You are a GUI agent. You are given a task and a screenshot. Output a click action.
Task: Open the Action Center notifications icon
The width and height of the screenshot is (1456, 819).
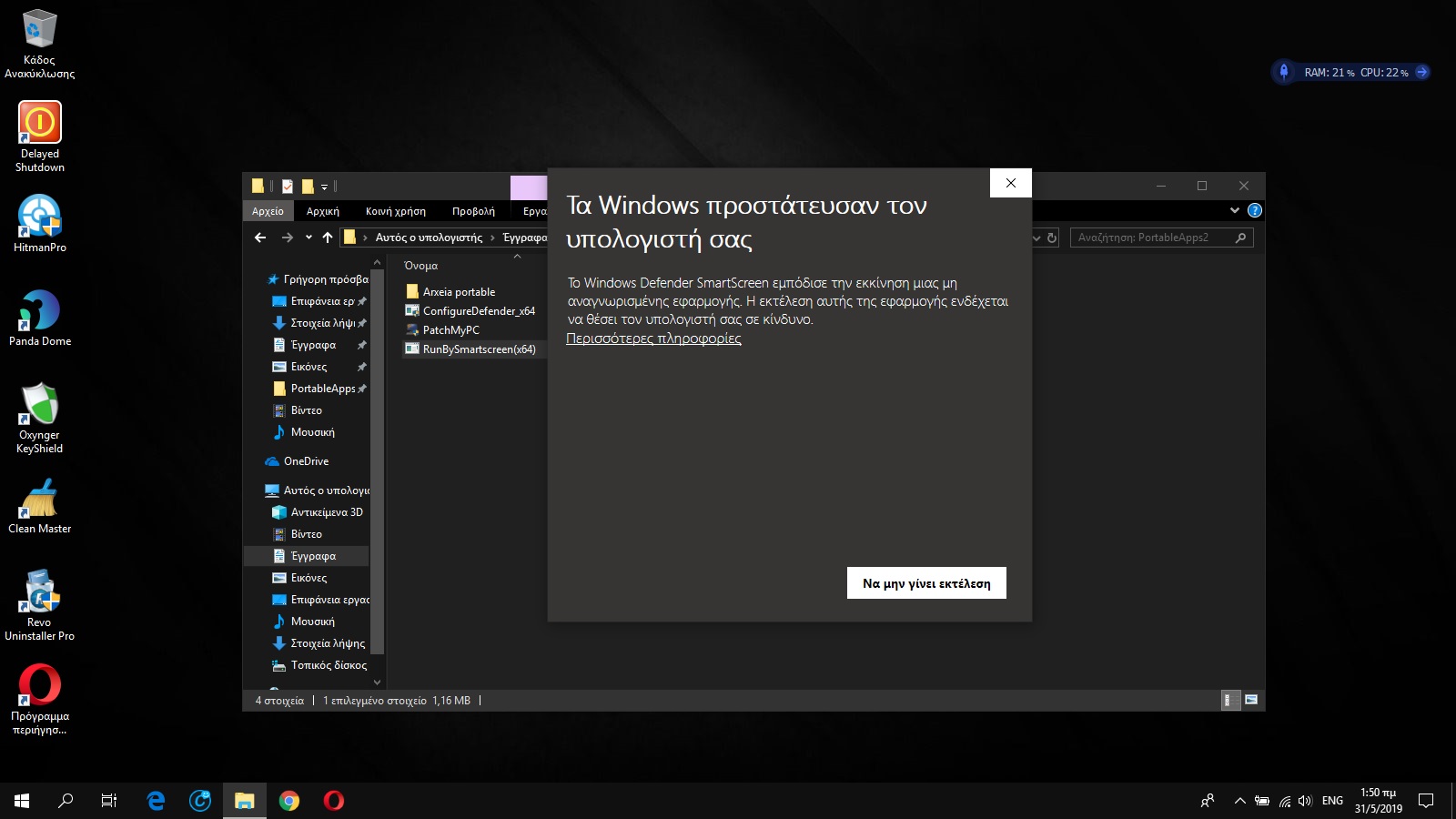pyautogui.click(x=1426, y=801)
